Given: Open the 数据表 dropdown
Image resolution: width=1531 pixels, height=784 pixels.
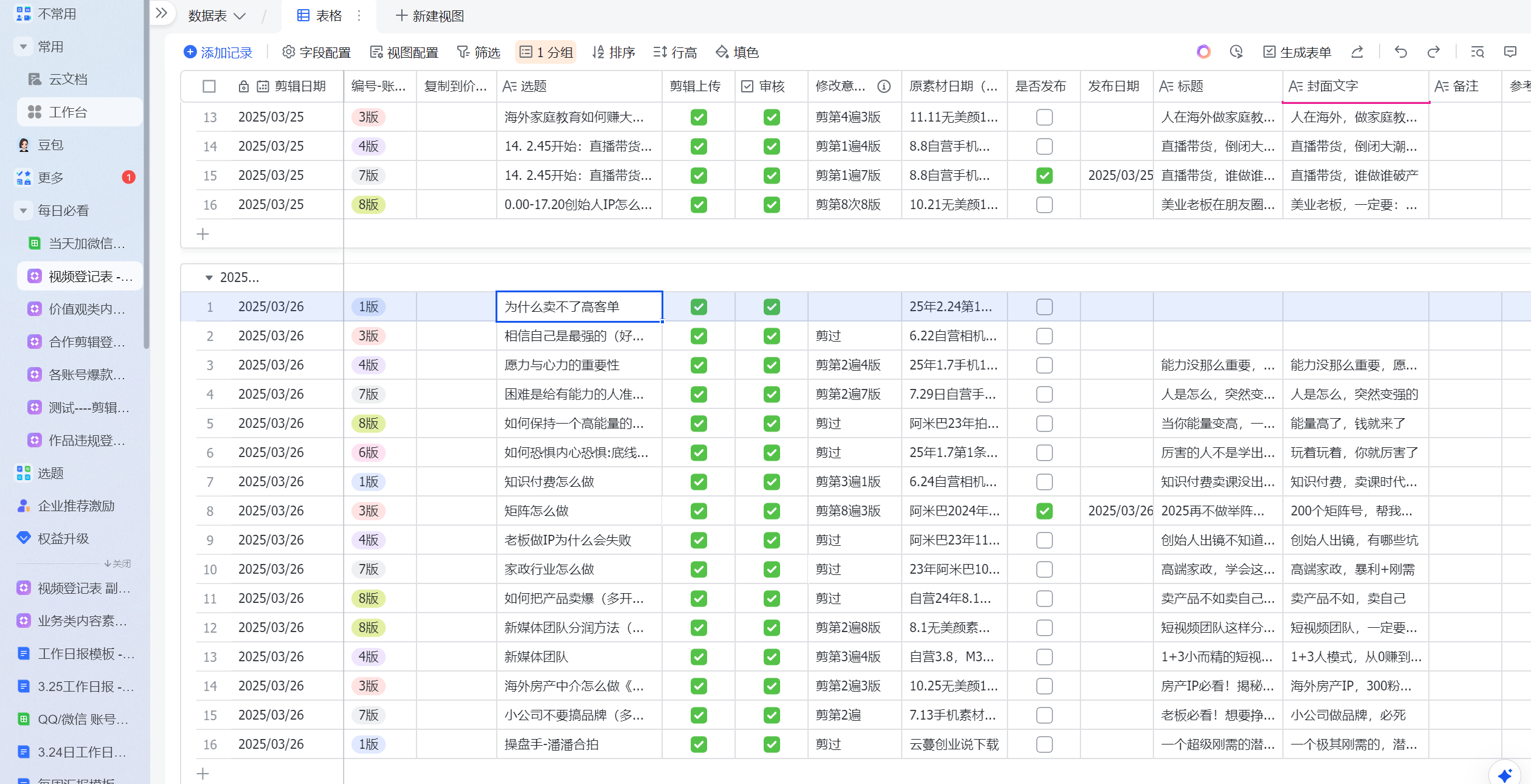Looking at the screenshot, I should (216, 16).
